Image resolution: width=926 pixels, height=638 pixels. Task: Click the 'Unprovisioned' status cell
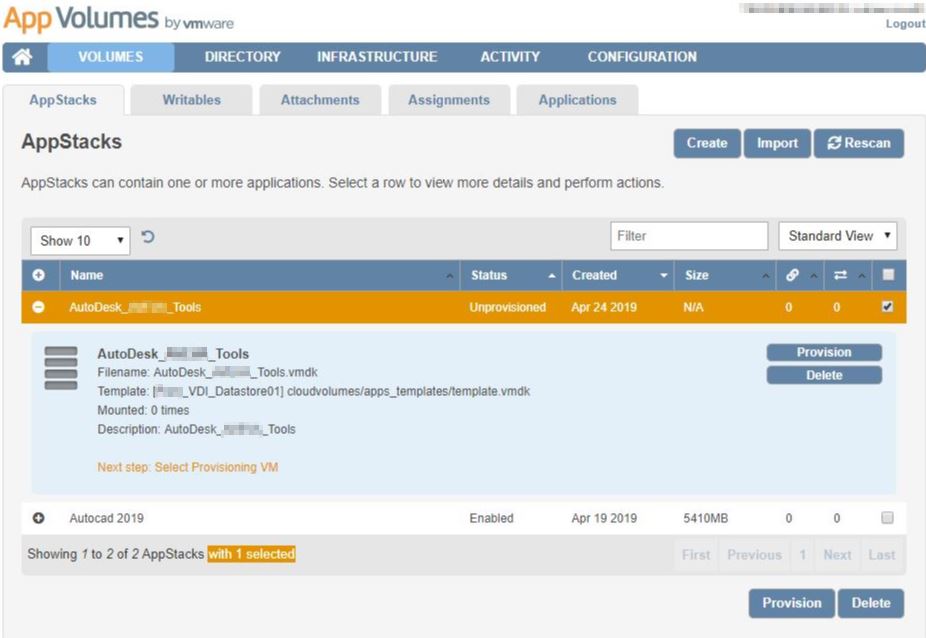point(507,307)
